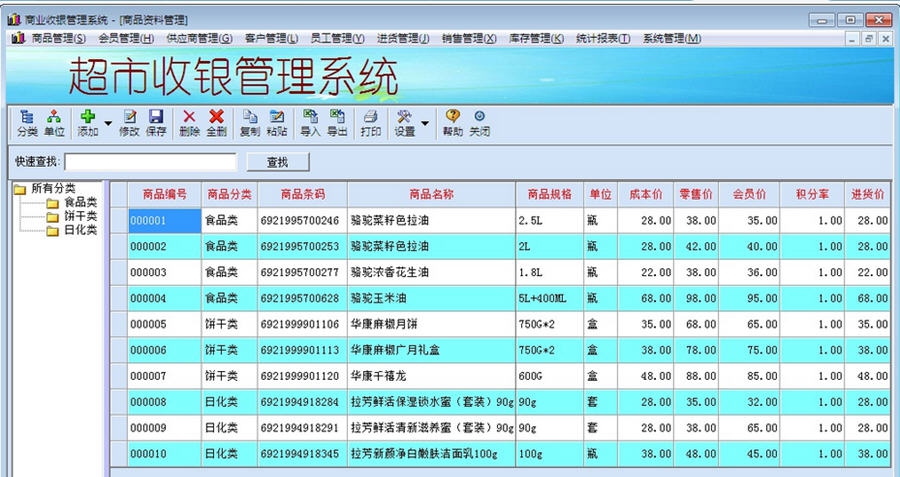The image size is (900, 477).
Task: Sort by the 商品编号 column header
Action: coord(165,195)
